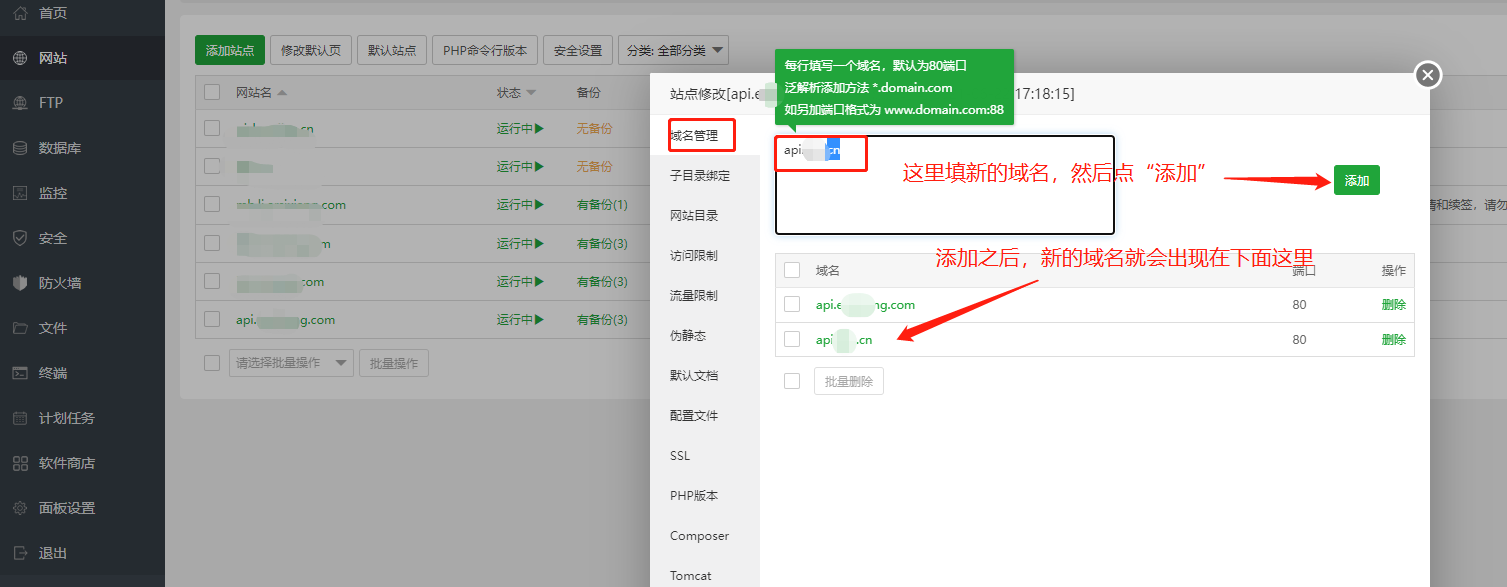Click the PHP命令行版本 button

[486, 50]
